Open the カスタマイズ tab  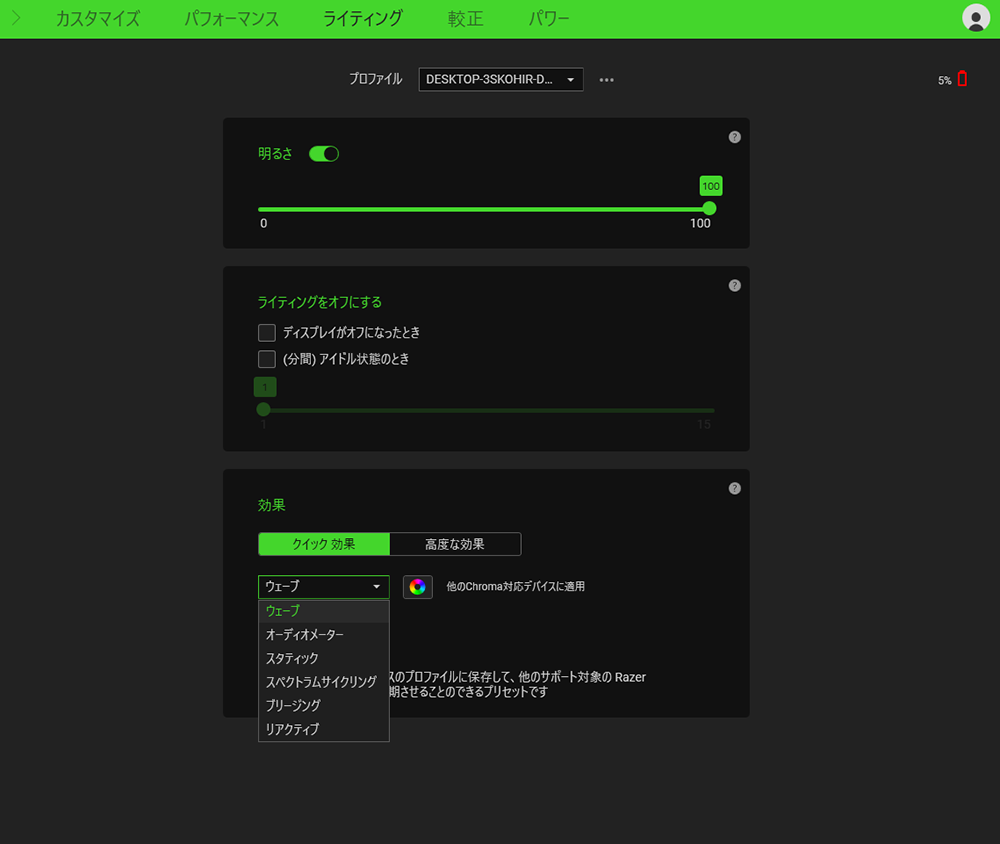[x=97, y=19]
